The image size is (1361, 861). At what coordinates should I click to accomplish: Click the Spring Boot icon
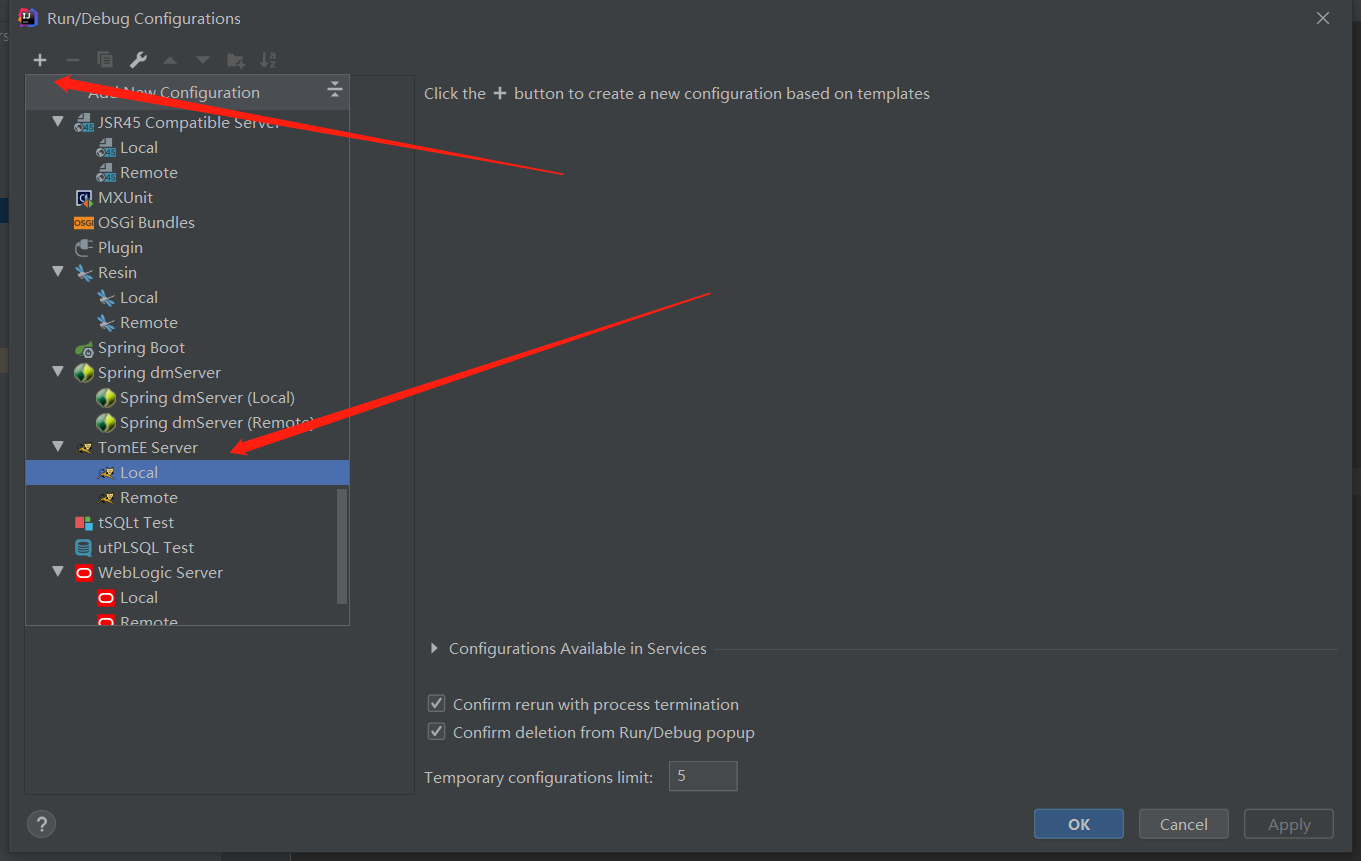84,348
